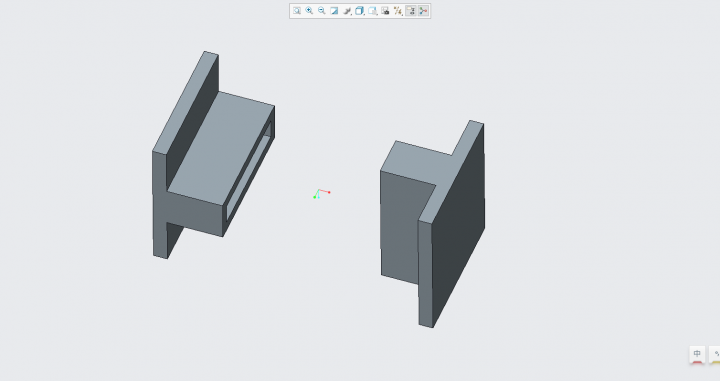Image resolution: width=720 pixels, height=381 pixels.
Task: Click the Repaint screen icon
Action: [x=334, y=11]
